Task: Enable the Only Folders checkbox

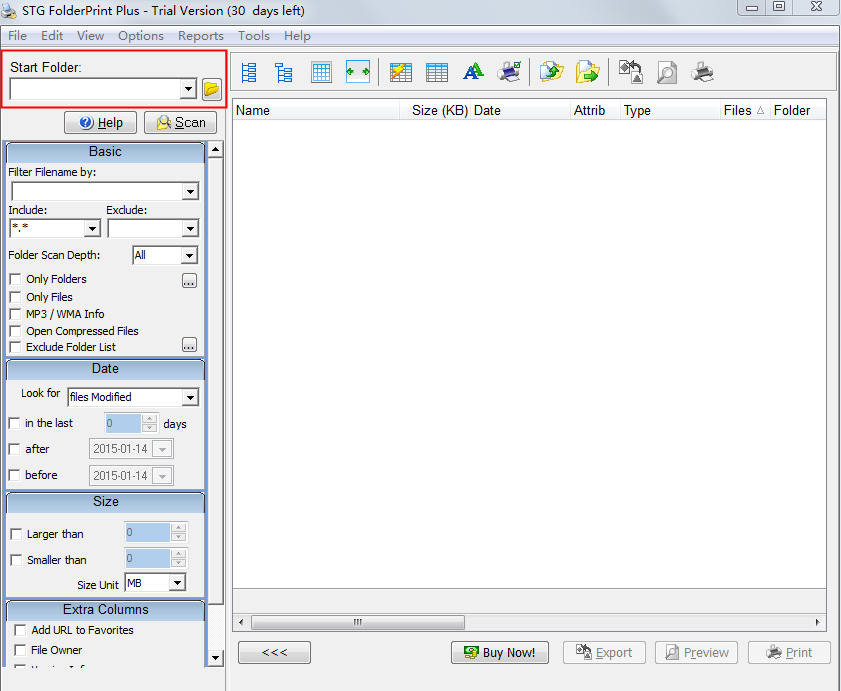Action: (16, 279)
